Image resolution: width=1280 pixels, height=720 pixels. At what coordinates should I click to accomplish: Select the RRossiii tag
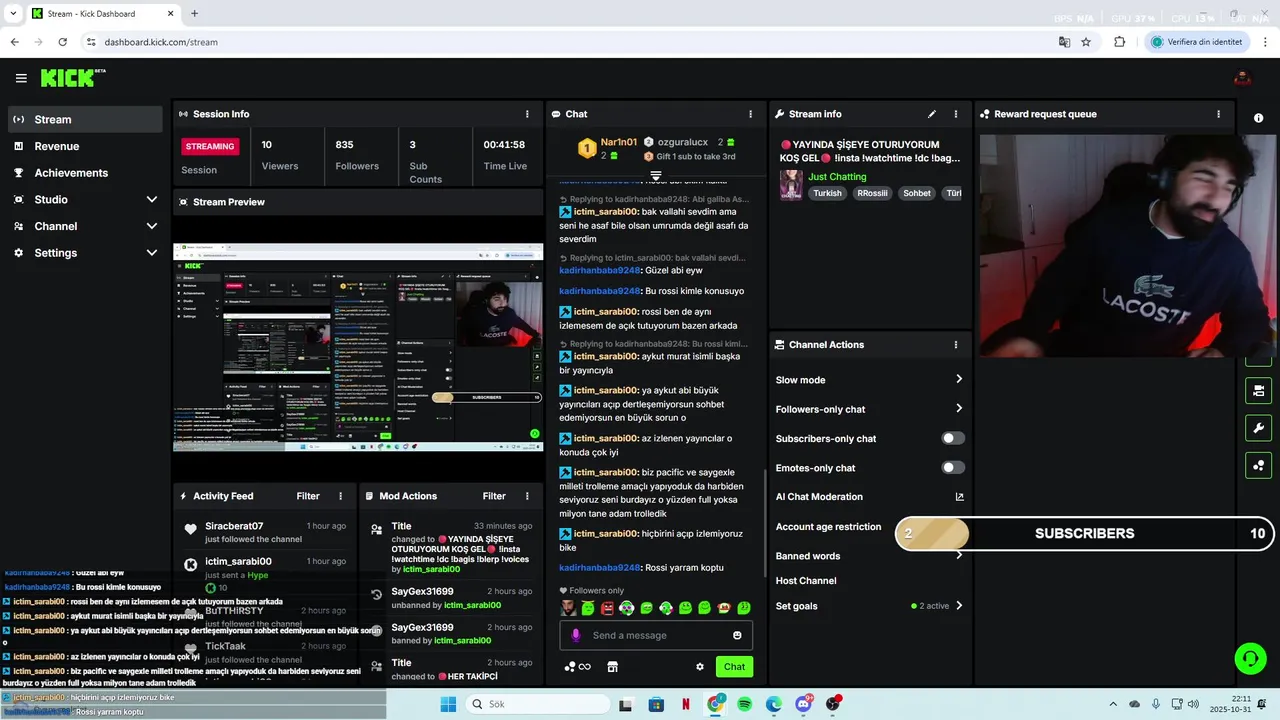click(872, 193)
